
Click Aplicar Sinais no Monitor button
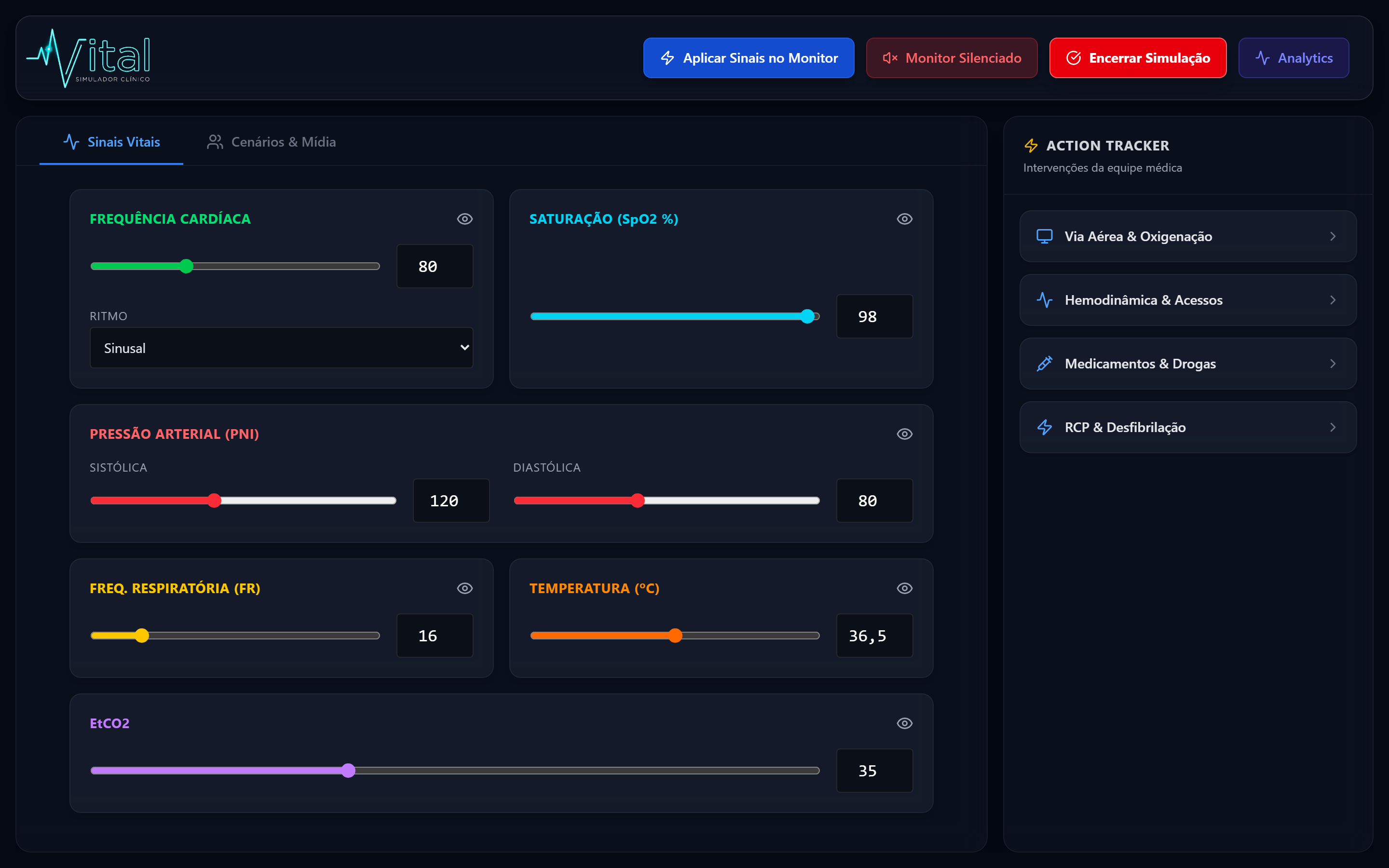click(x=749, y=58)
